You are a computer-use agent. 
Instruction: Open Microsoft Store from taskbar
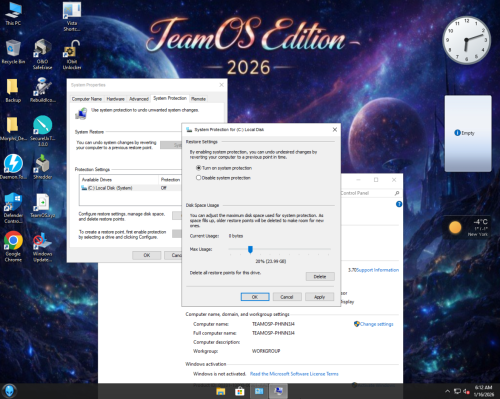[239, 391]
